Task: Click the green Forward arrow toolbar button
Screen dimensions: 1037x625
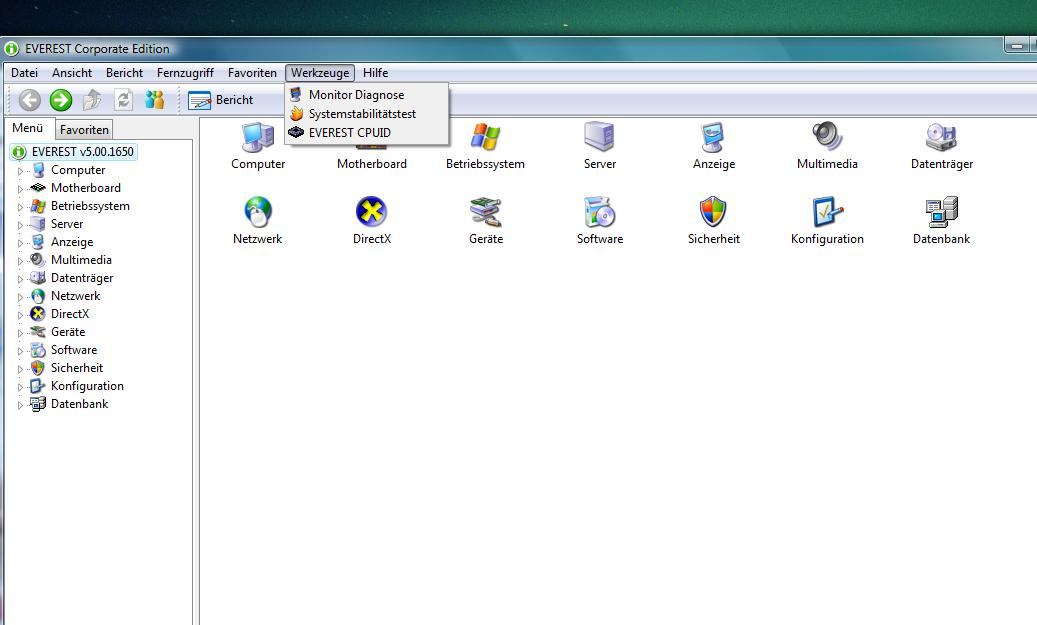Action: (x=61, y=100)
